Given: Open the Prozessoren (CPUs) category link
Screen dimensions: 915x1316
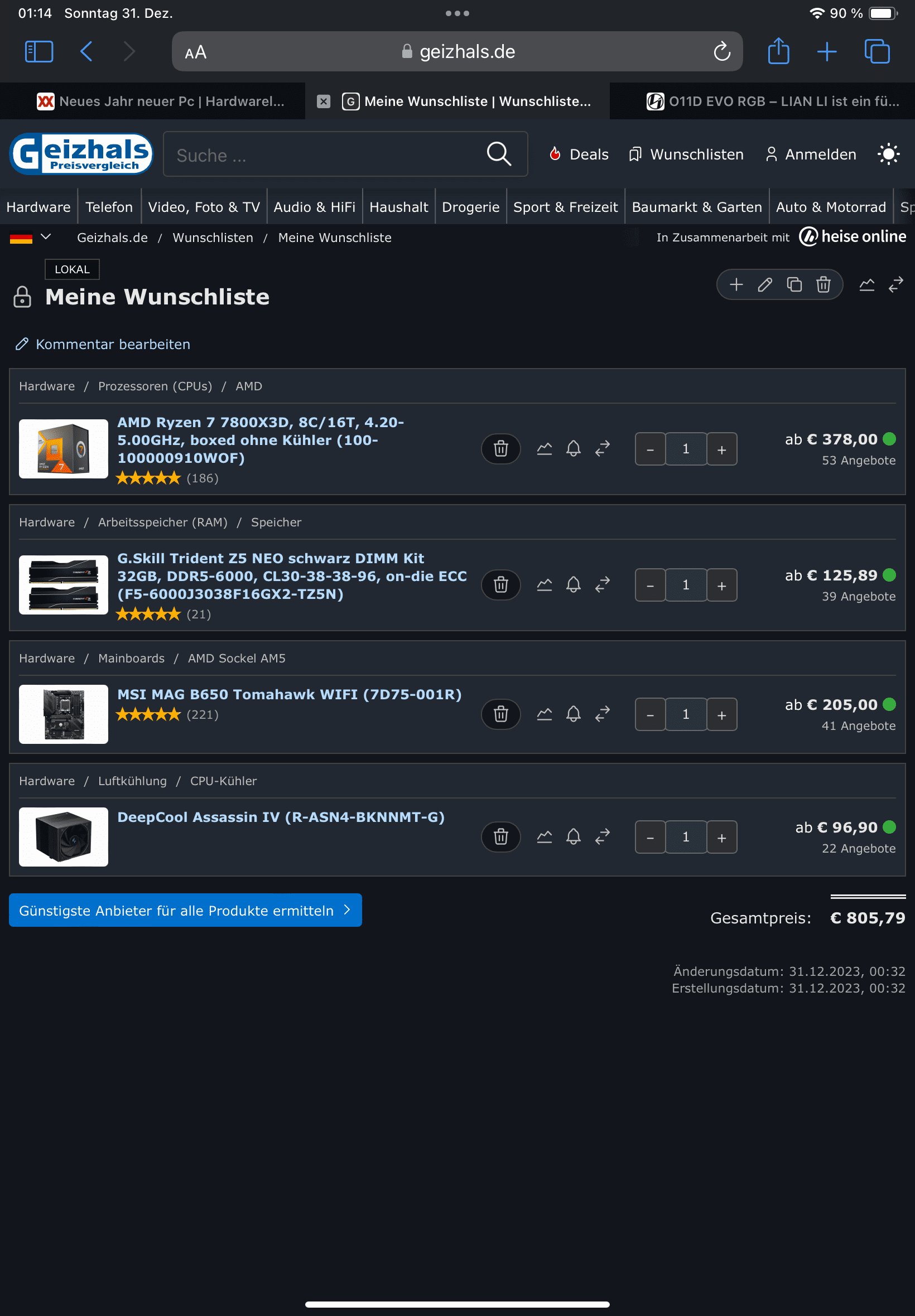Looking at the screenshot, I should (x=155, y=386).
